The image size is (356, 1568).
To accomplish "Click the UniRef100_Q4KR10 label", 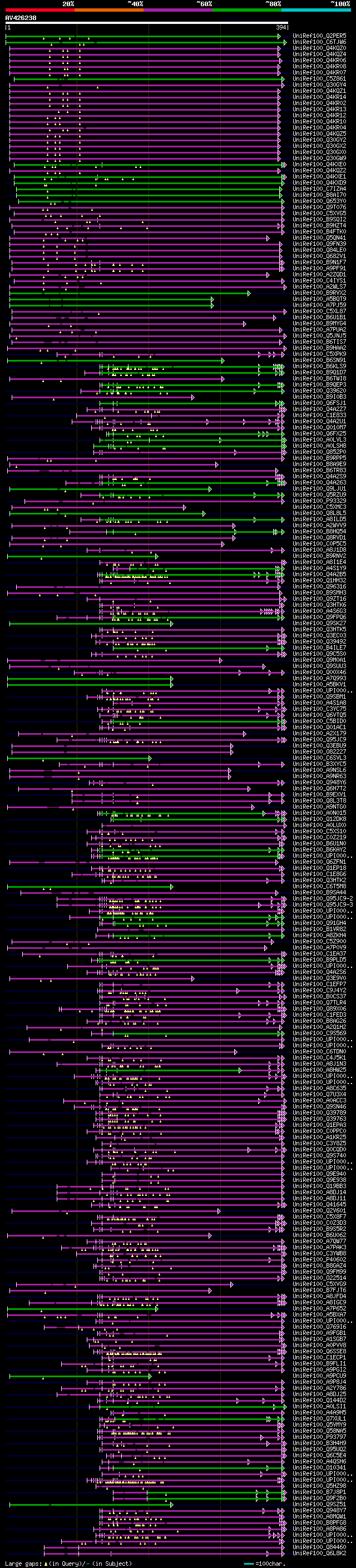I will [319, 121].
